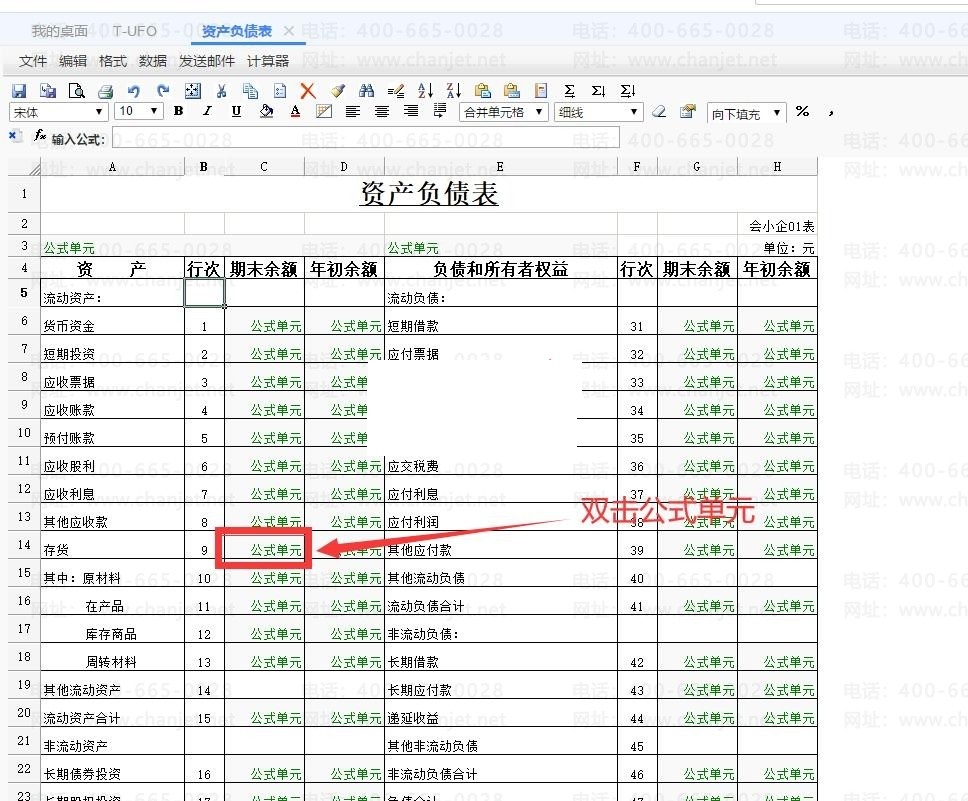The height and width of the screenshot is (801, 968).
Task: Click the Print printer icon
Action: point(106,91)
